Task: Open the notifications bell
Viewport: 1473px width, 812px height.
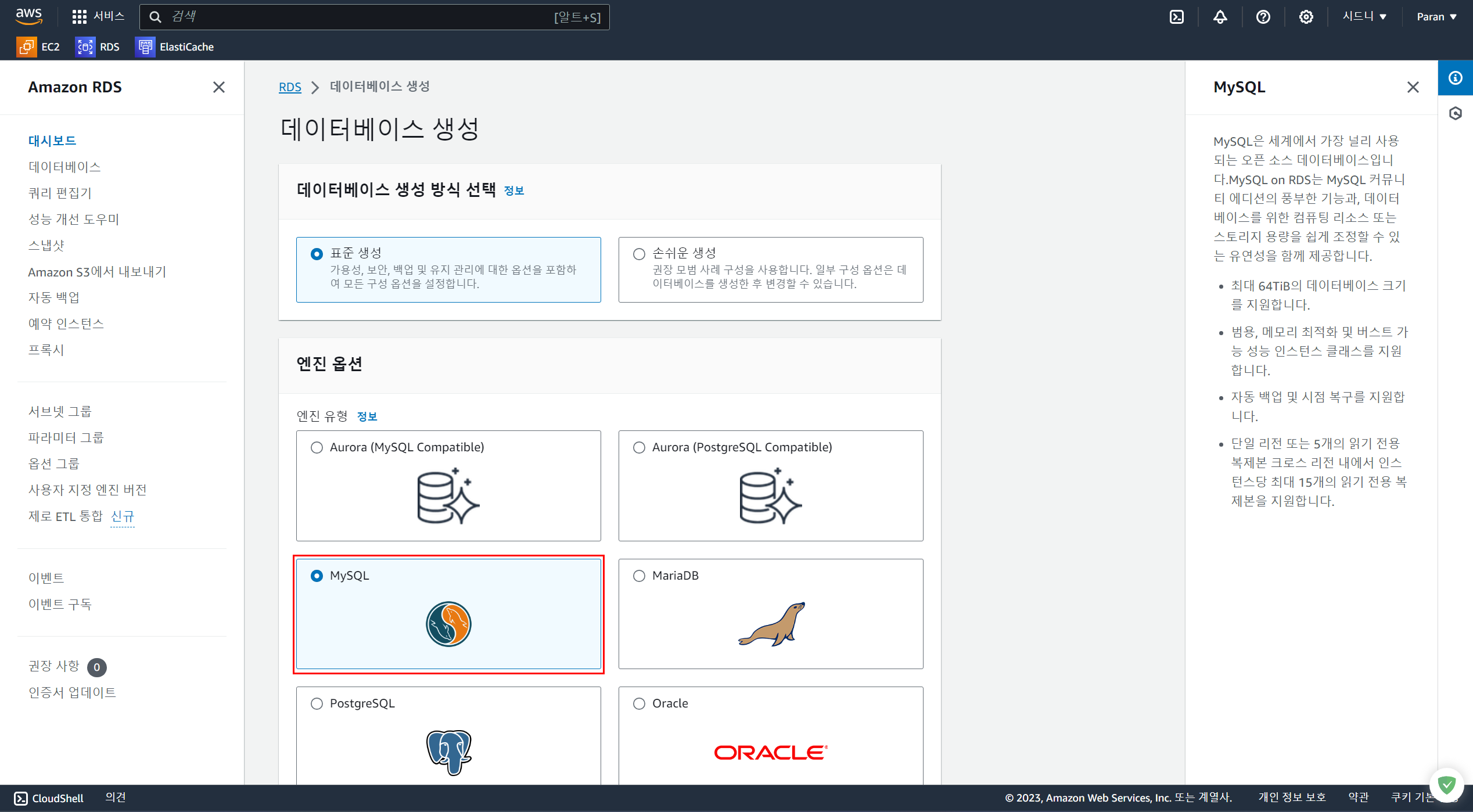Action: click(1220, 17)
